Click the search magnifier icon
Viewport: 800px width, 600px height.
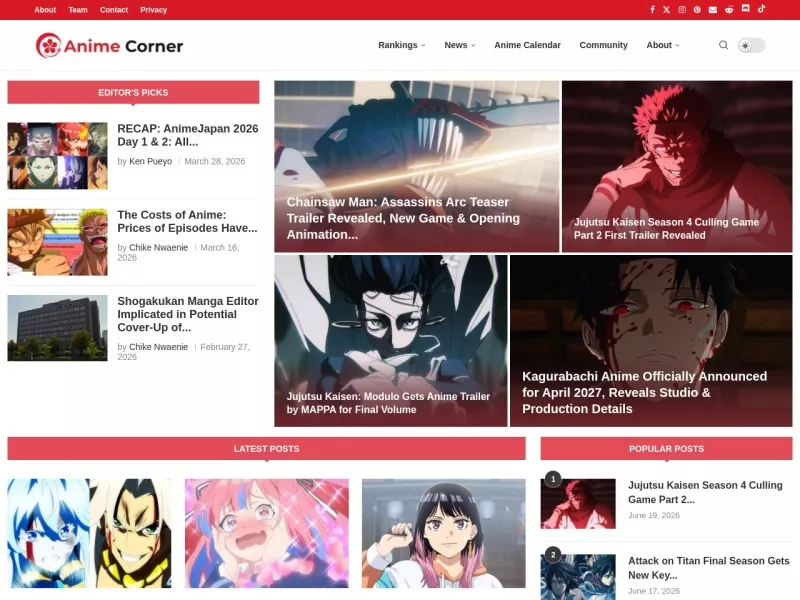[723, 45]
